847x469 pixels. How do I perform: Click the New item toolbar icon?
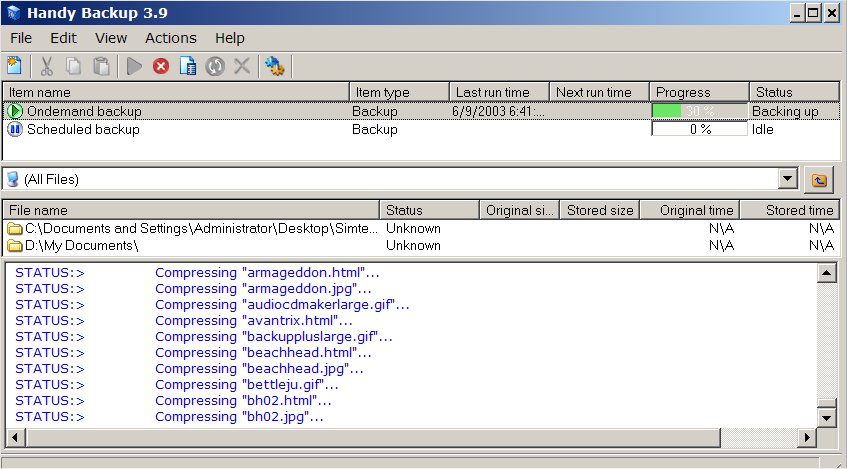point(15,66)
